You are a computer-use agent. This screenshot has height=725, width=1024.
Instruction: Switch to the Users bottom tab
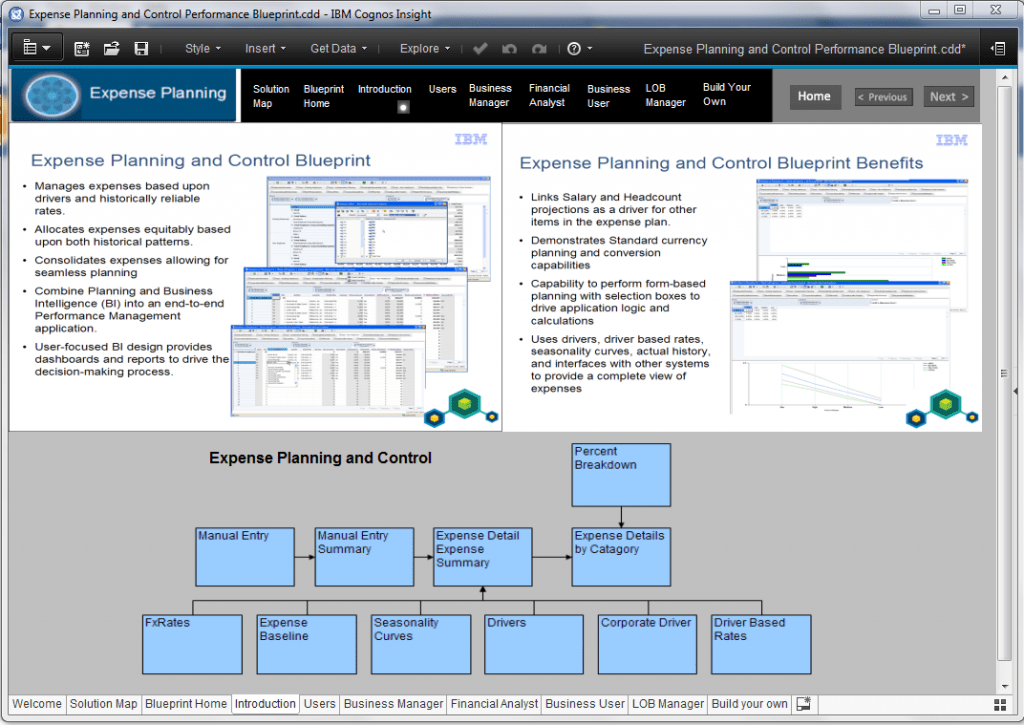[319, 704]
